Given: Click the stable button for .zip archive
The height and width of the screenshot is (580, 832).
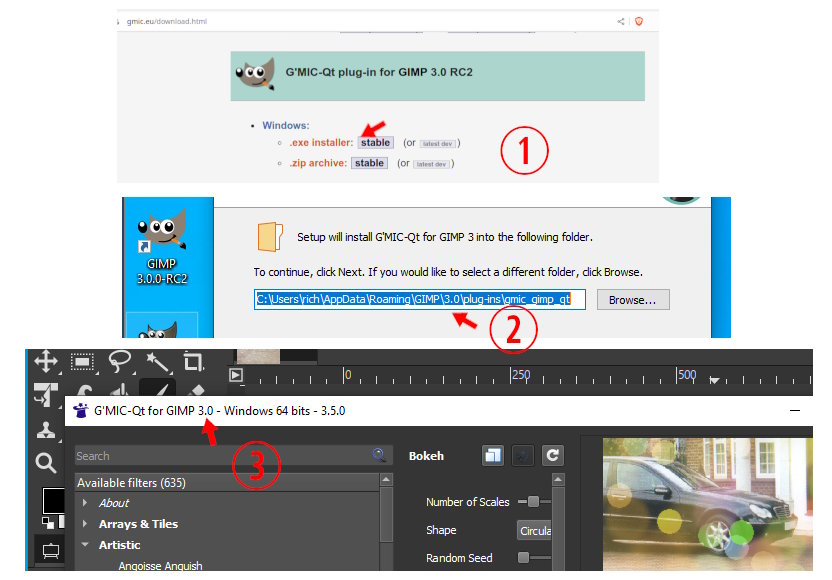Looking at the screenshot, I should (369, 163).
